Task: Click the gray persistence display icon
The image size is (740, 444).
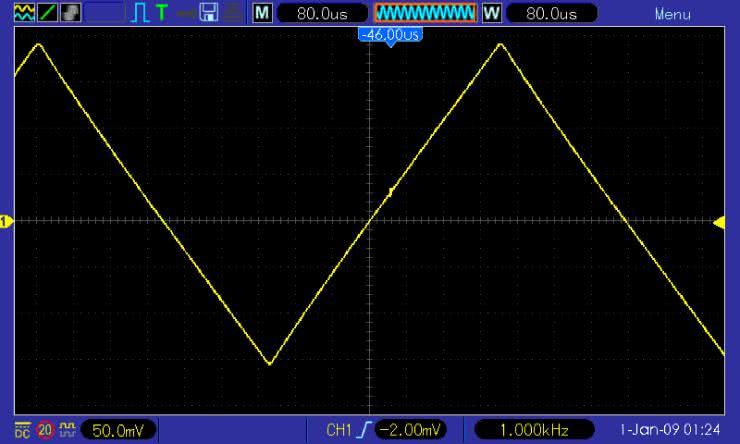Action: (x=71, y=13)
